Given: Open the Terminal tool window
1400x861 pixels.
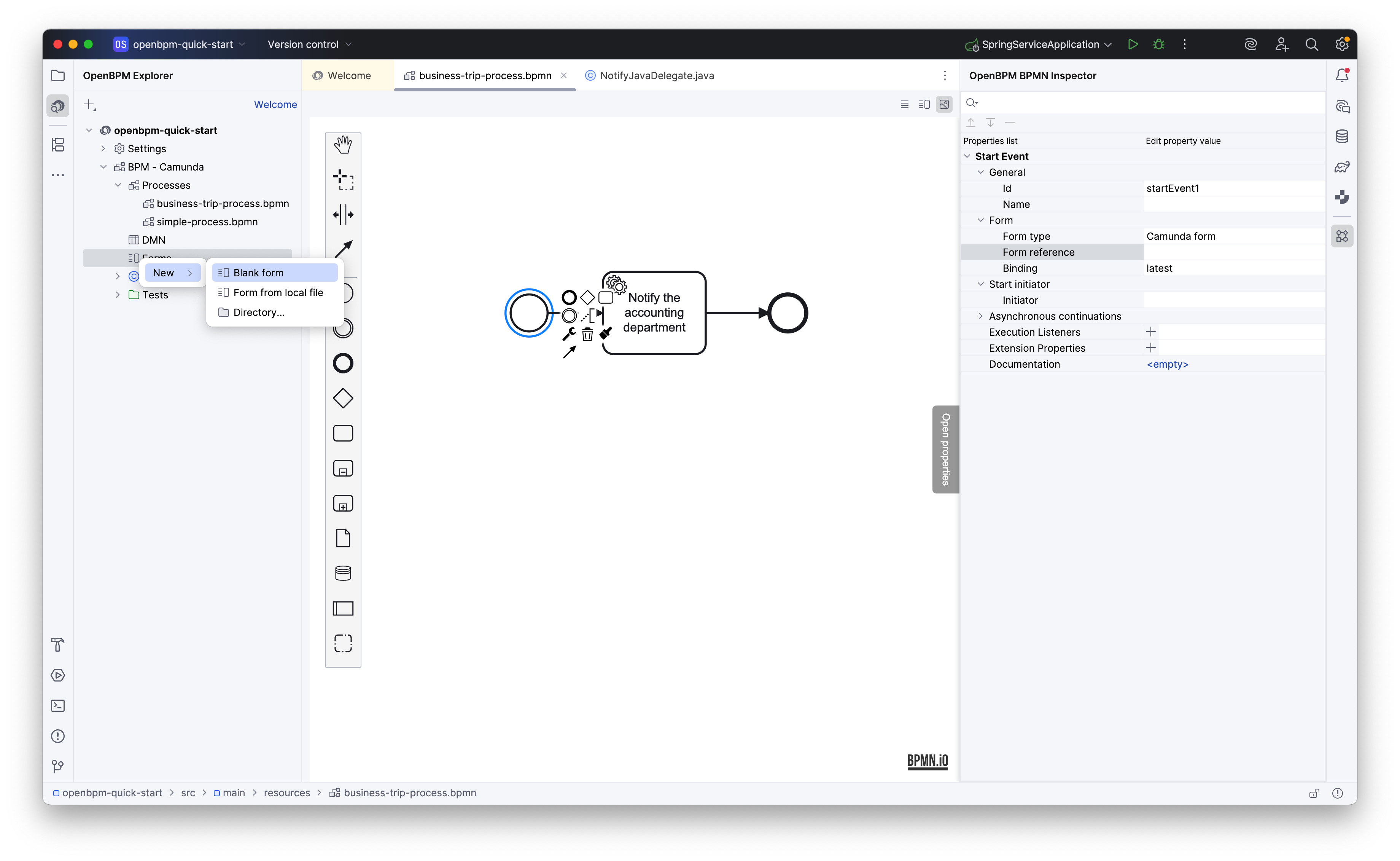Looking at the screenshot, I should (58, 706).
